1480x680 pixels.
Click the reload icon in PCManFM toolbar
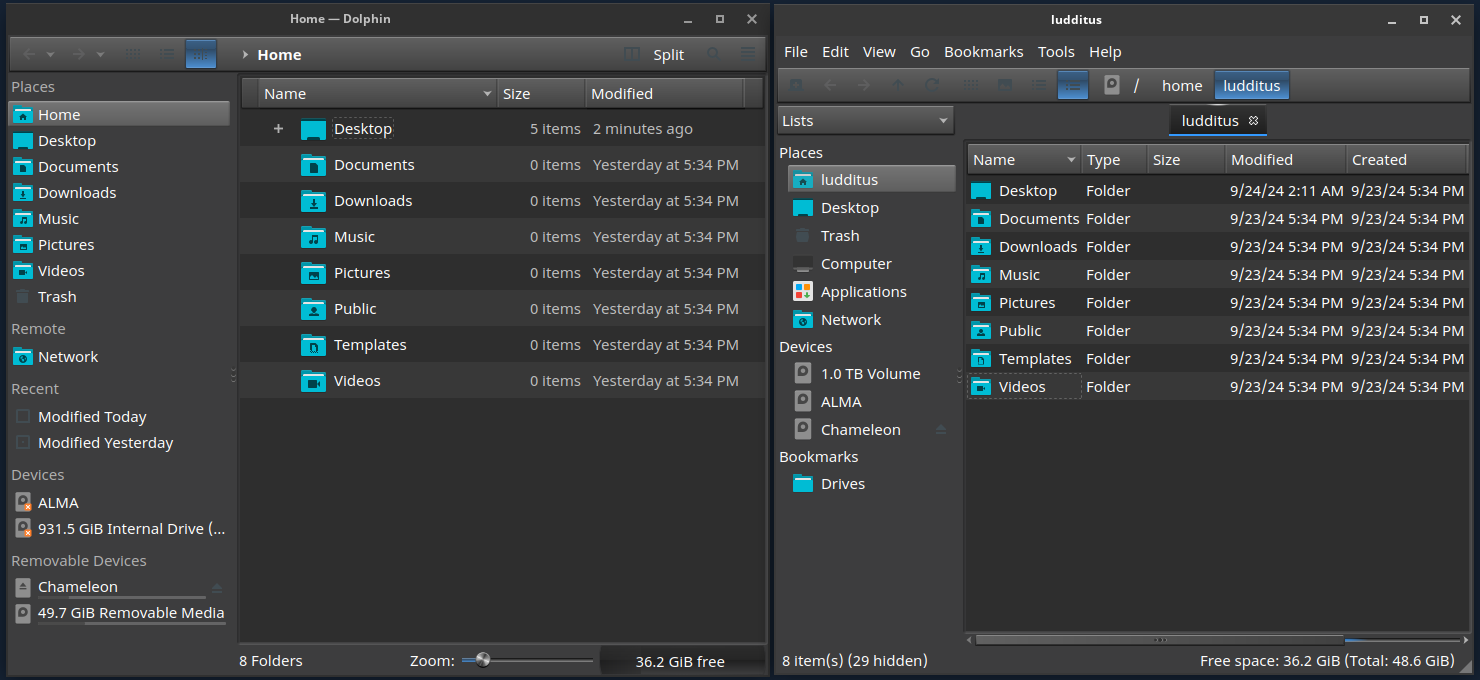(932, 86)
